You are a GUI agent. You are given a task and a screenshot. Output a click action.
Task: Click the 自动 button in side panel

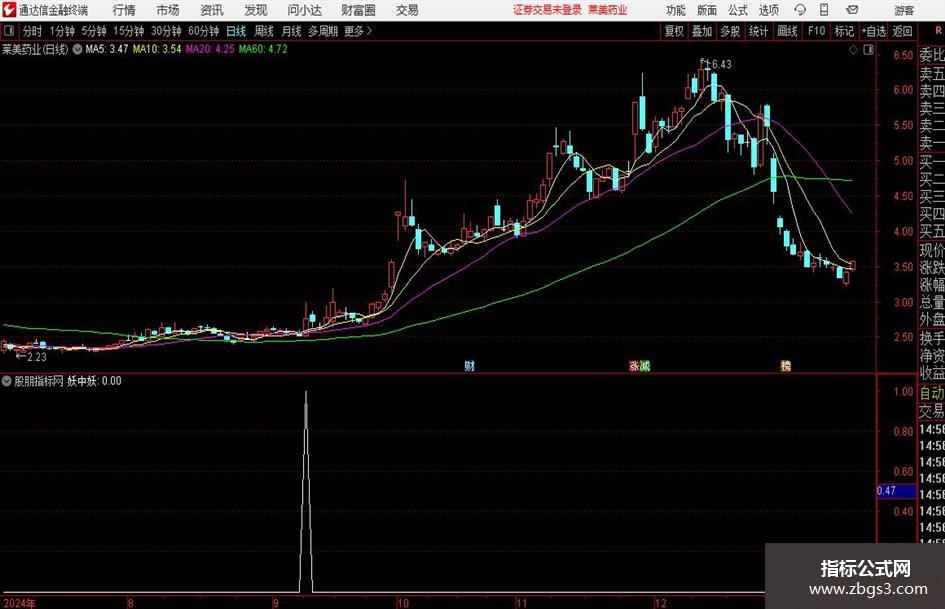coord(932,393)
